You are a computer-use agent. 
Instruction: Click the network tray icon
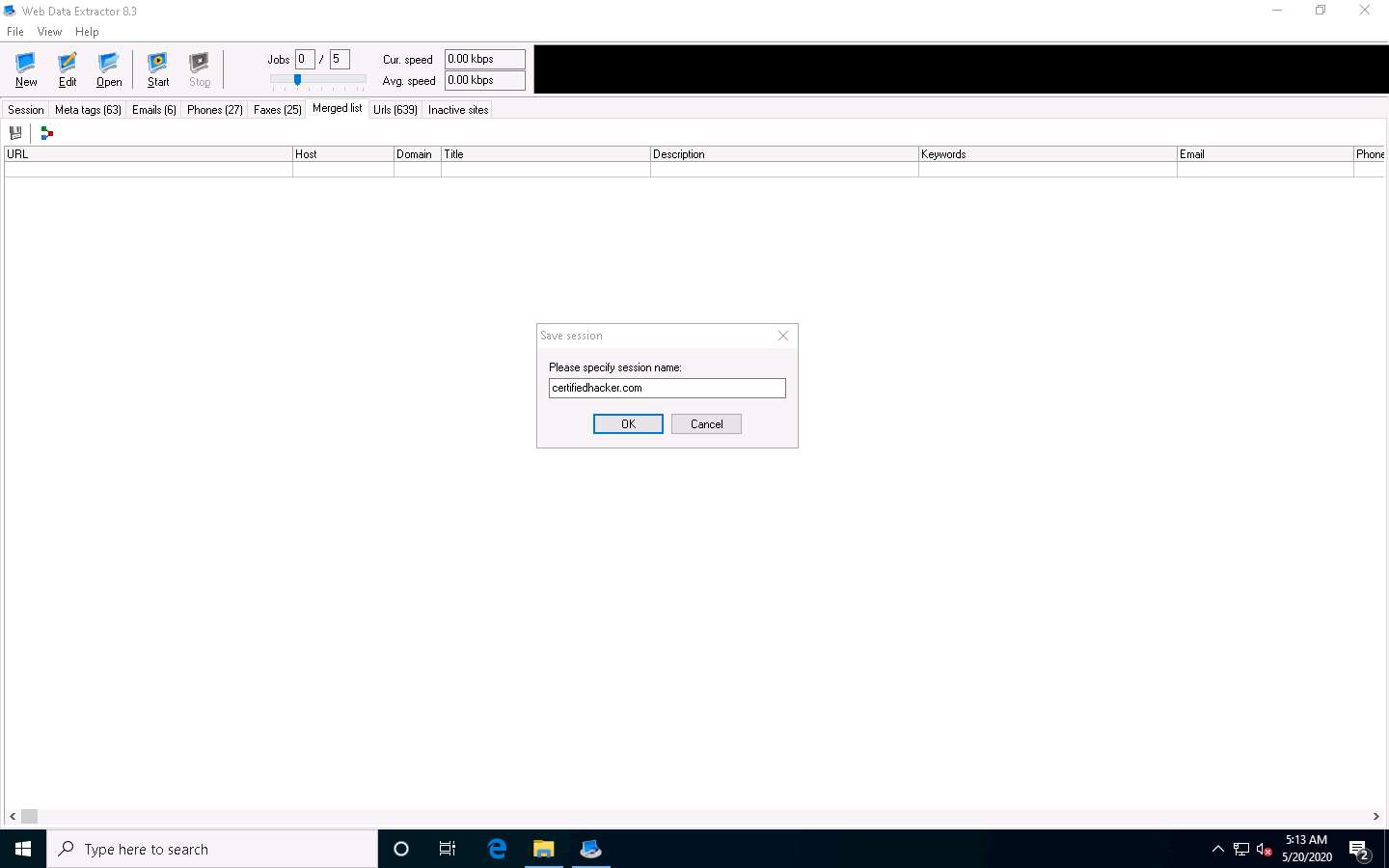tap(1241, 849)
